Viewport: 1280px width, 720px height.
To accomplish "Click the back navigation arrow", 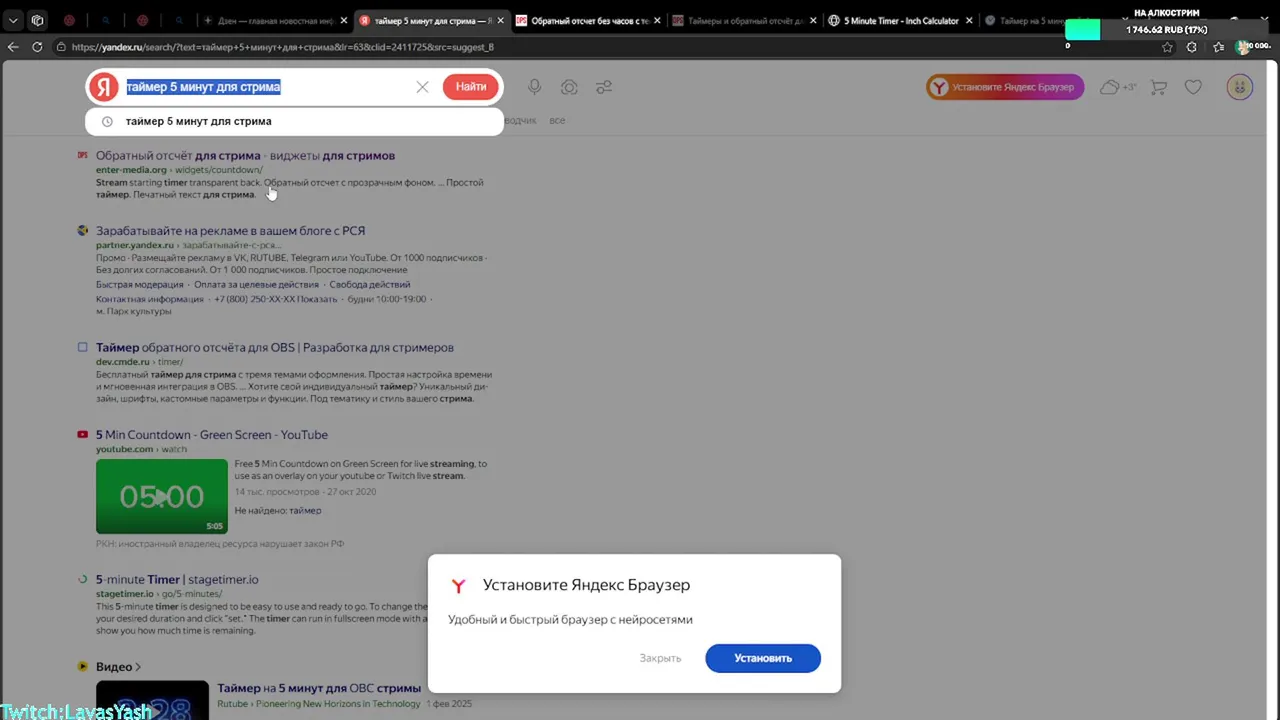I will (13, 47).
